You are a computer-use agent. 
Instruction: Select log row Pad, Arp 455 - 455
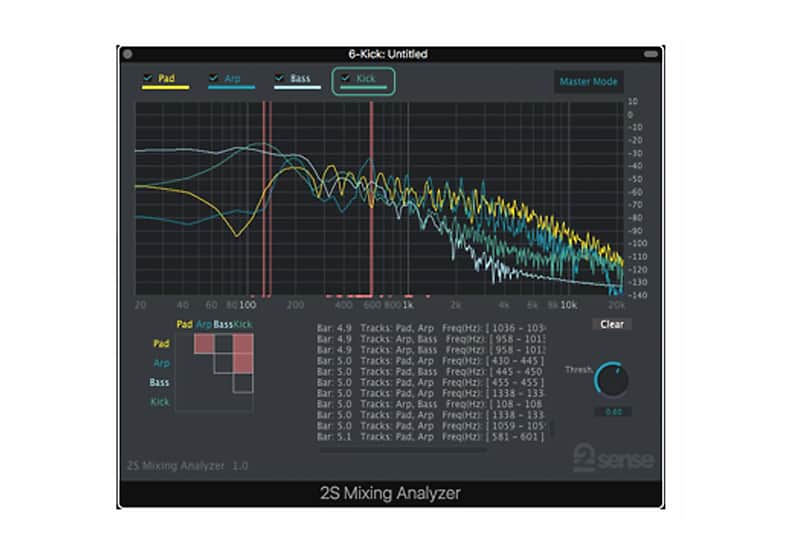[431, 382]
